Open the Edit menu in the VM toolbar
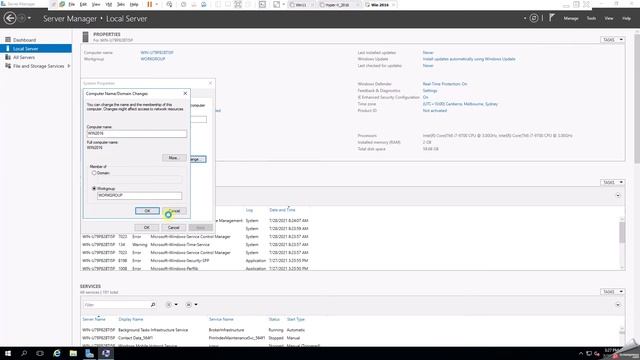The width and height of the screenshot is (640, 360). click(83, 4)
